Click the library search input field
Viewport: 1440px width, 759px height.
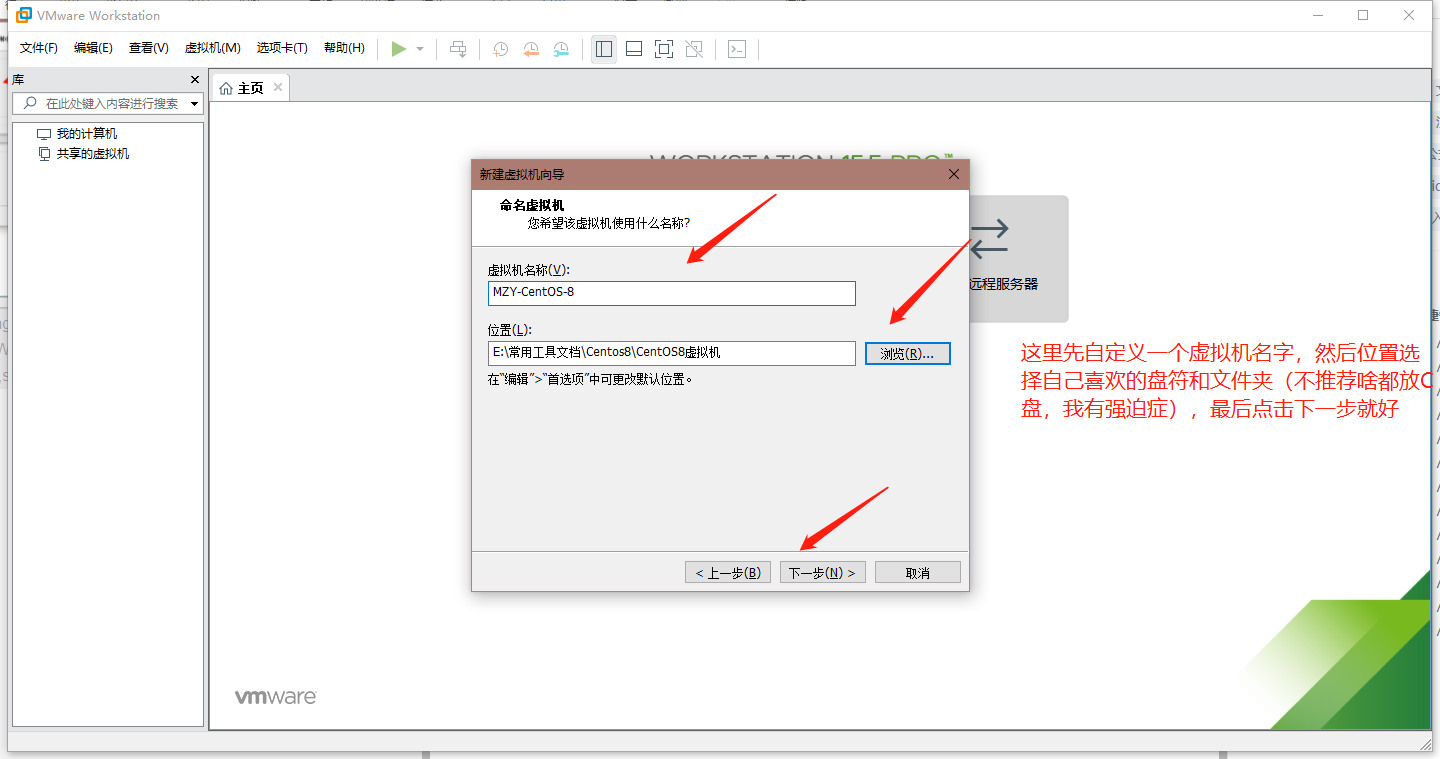107,103
